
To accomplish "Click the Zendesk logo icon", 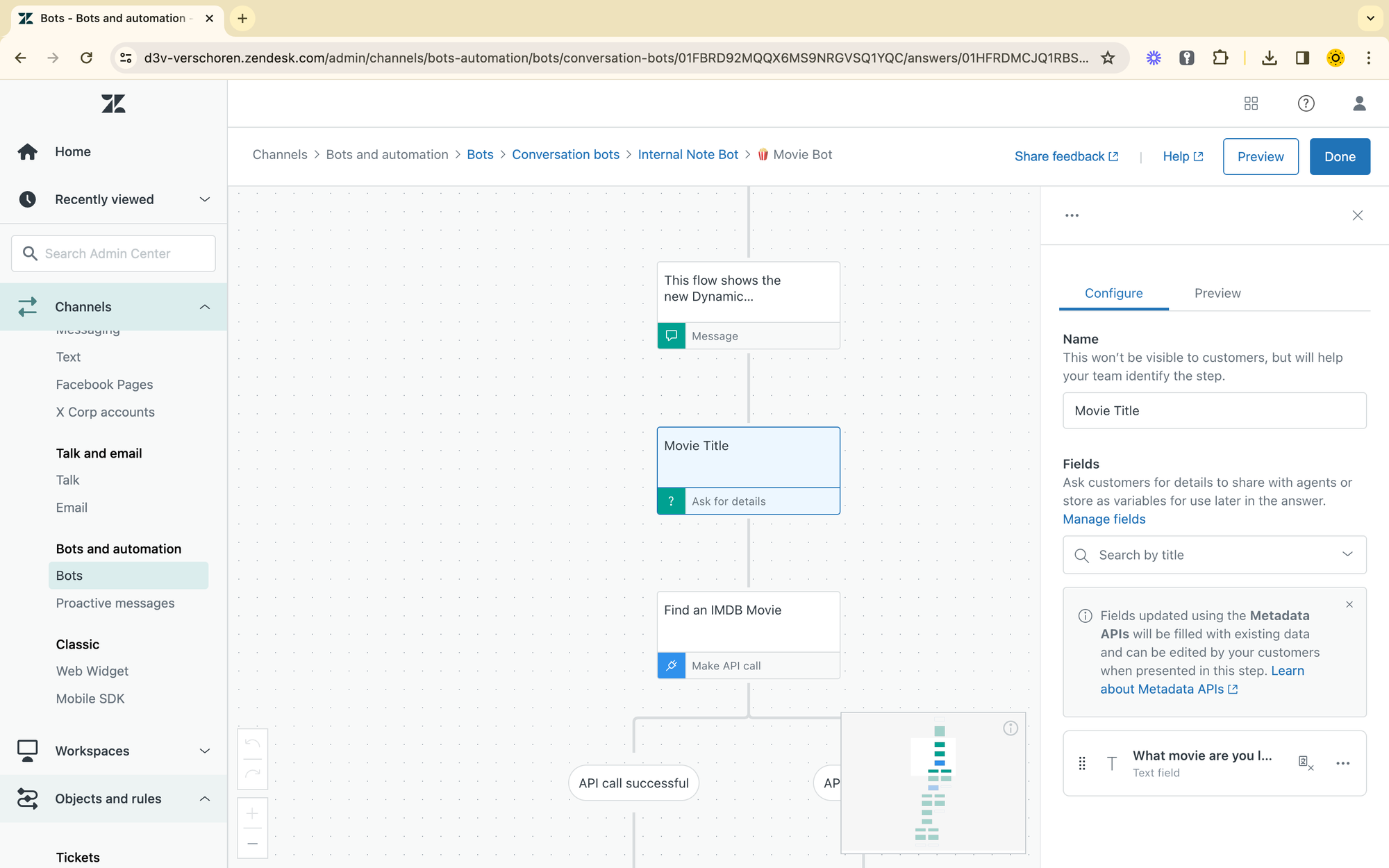I will [x=113, y=104].
